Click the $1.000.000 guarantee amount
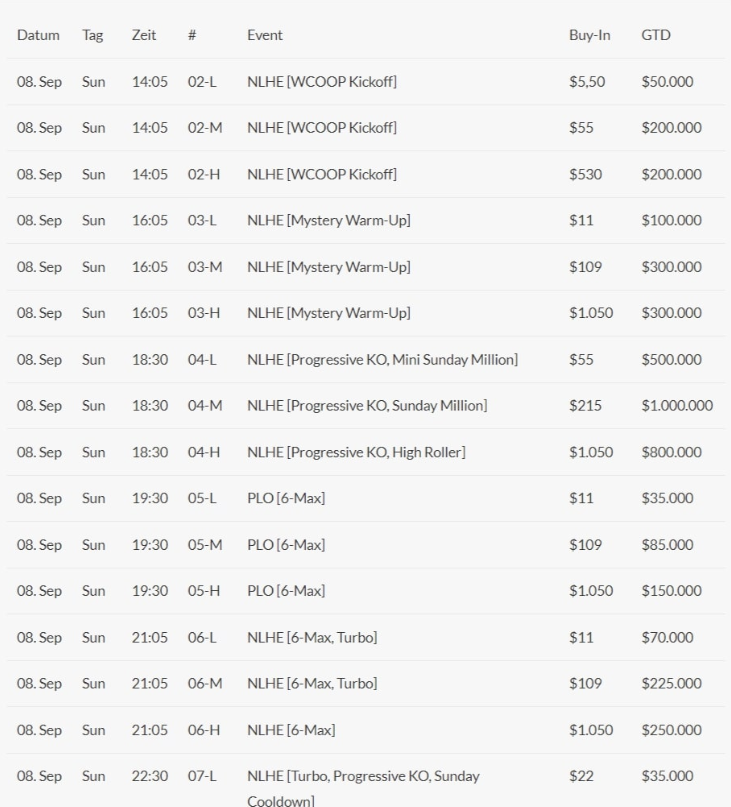This screenshot has width=731, height=807. [677, 406]
